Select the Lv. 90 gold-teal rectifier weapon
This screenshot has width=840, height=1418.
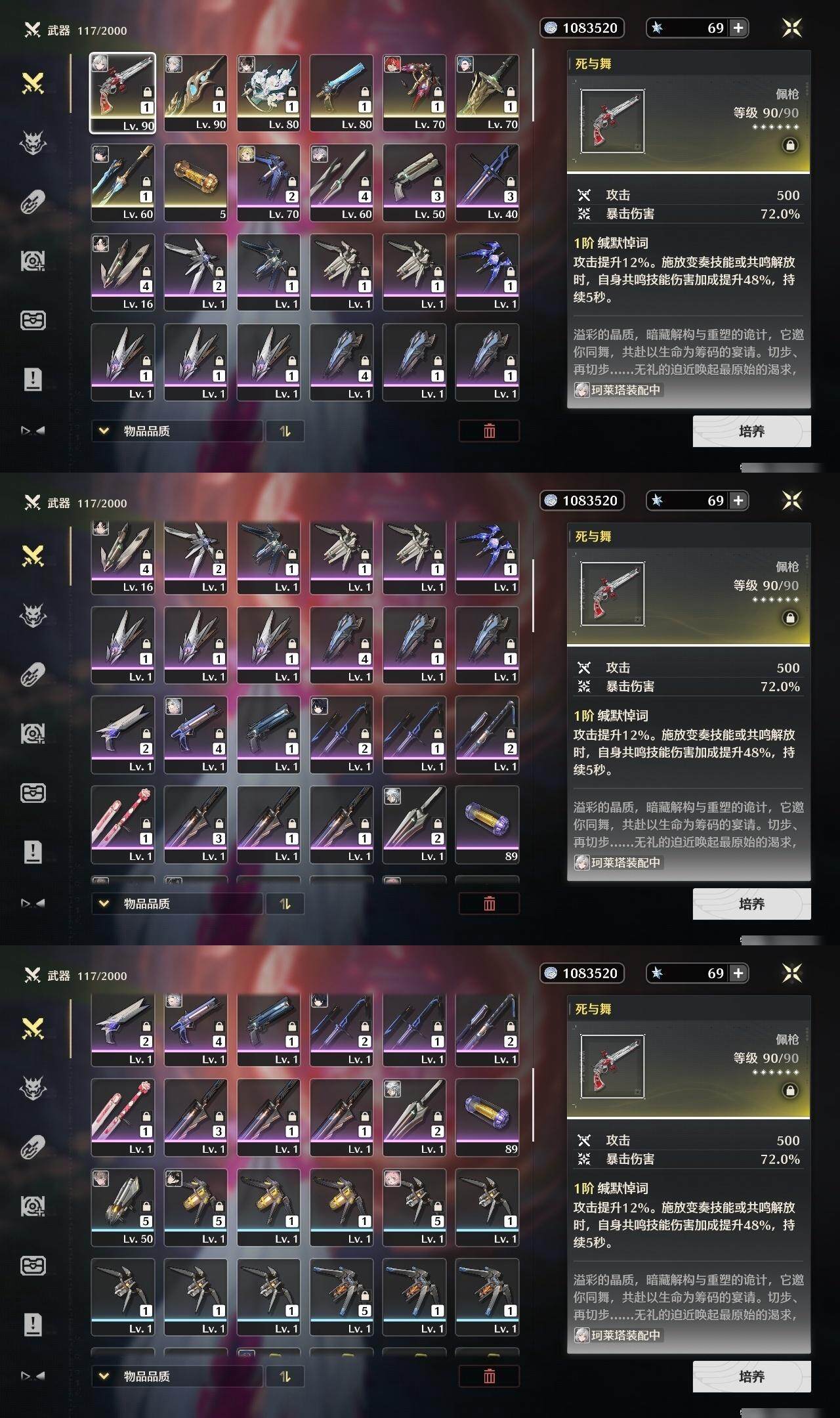point(196,93)
